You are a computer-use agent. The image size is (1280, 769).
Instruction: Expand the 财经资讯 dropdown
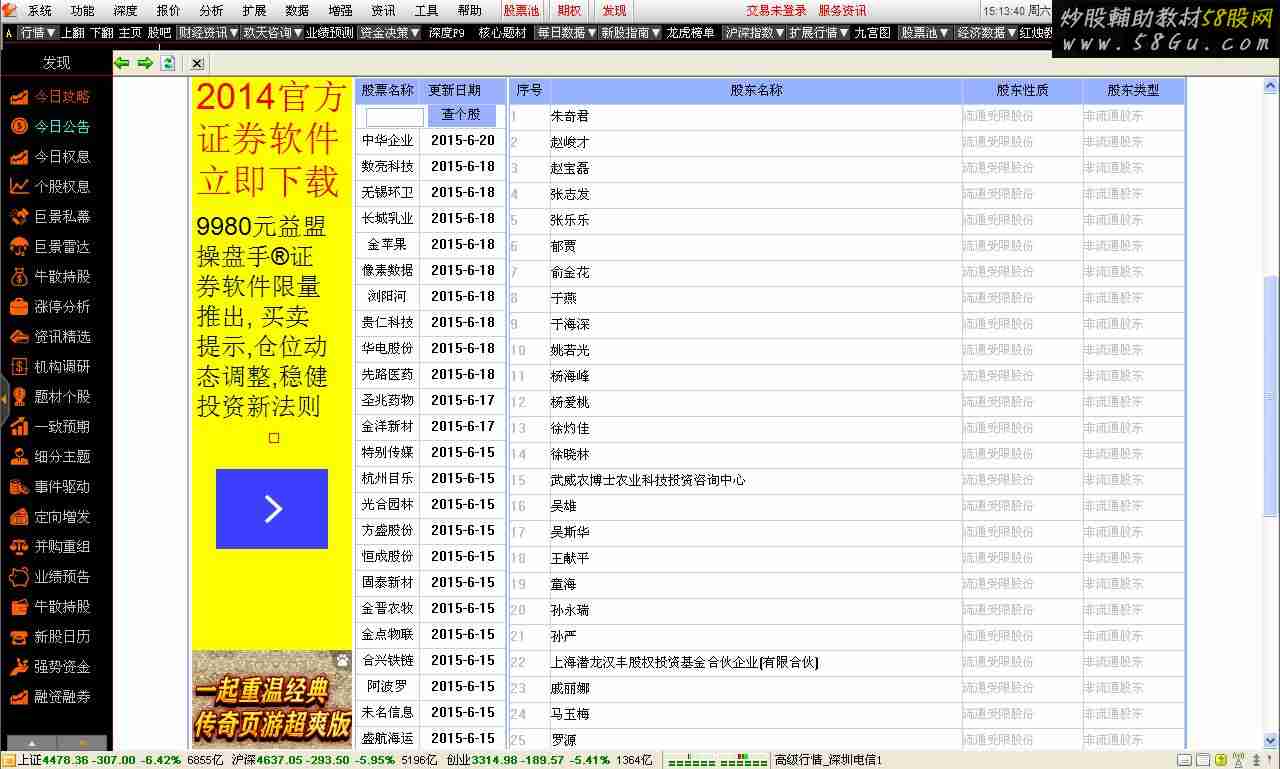[x=208, y=33]
